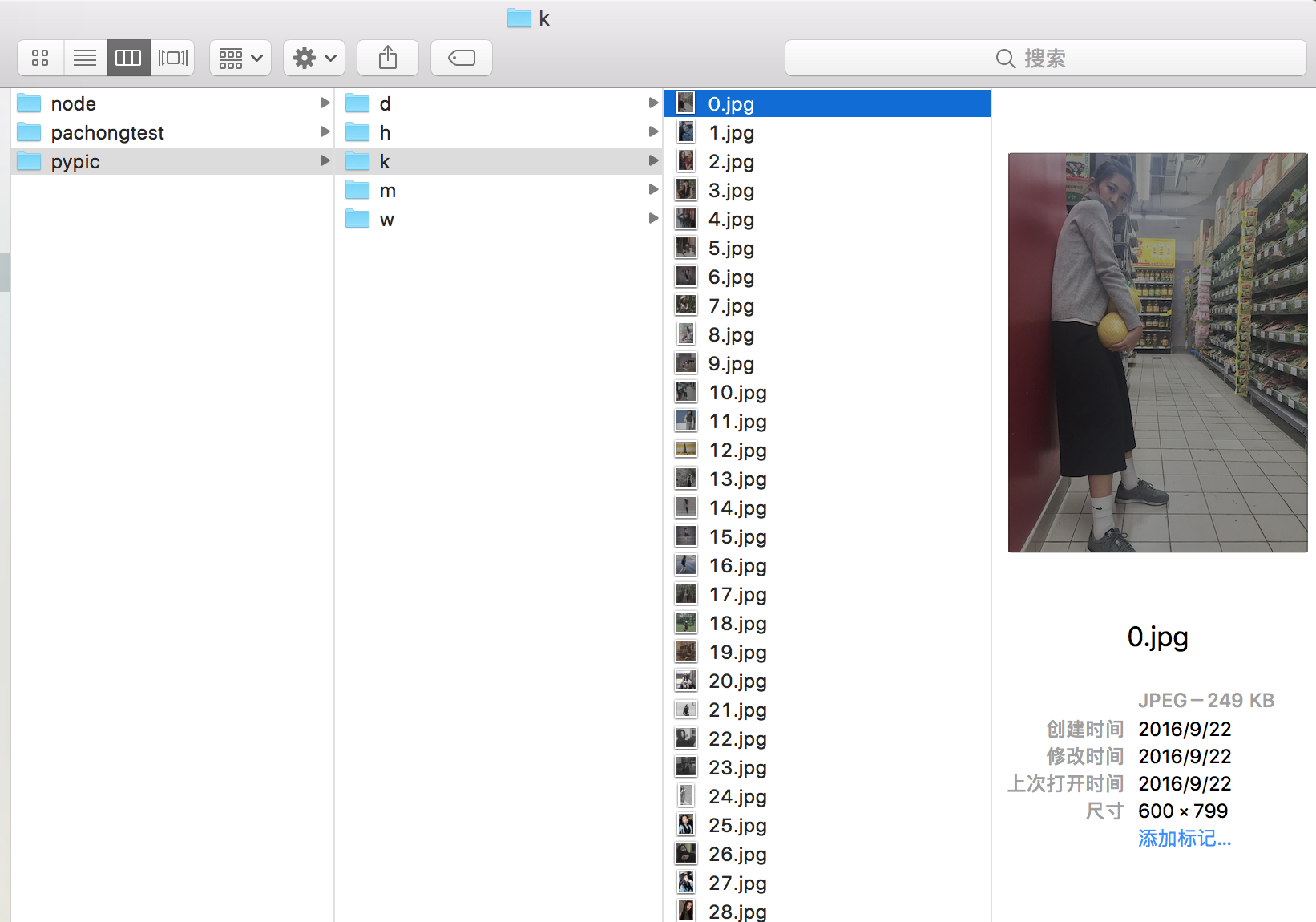This screenshot has width=1316, height=922.
Task: Select file 10.jpg
Action: tap(827, 392)
